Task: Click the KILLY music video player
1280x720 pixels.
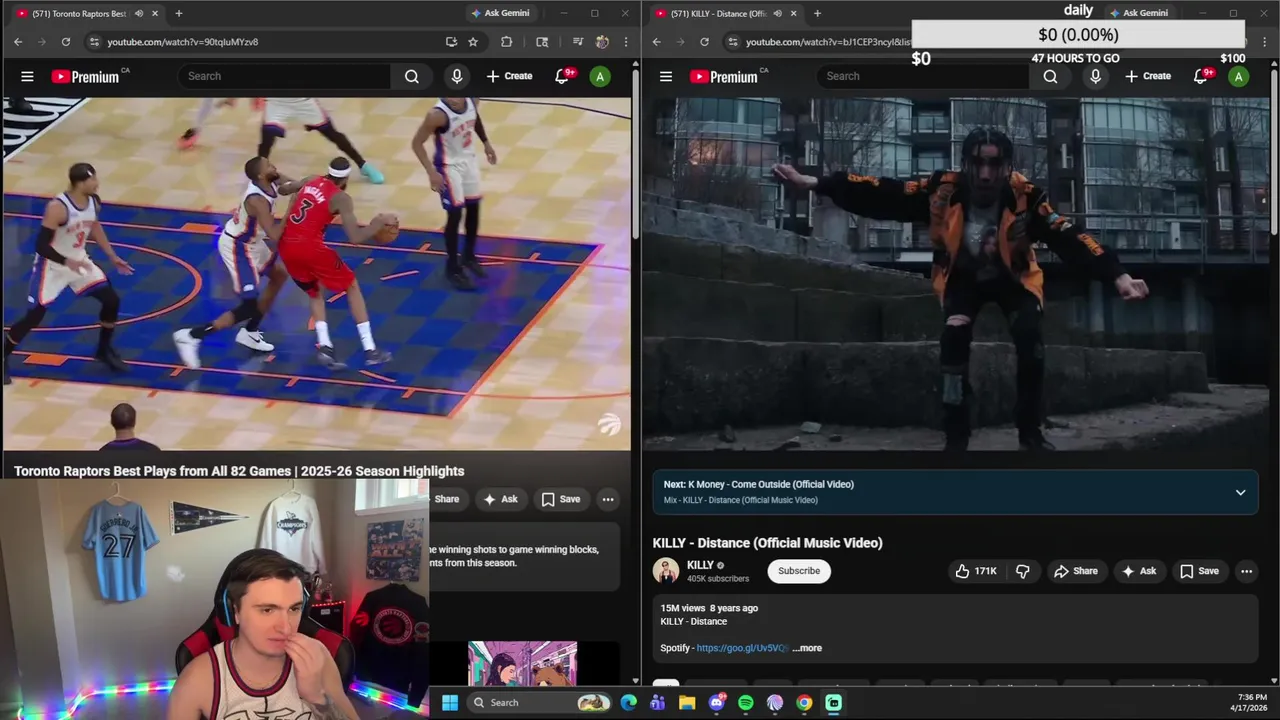Action: (x=956, y=274)
